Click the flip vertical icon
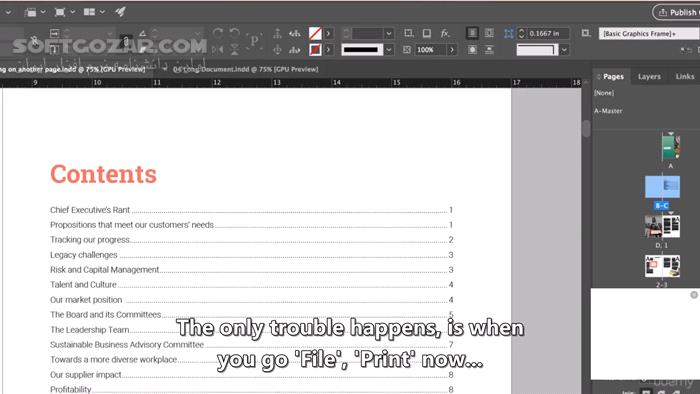This screenshot has width=700, height=394. point(234,50)
